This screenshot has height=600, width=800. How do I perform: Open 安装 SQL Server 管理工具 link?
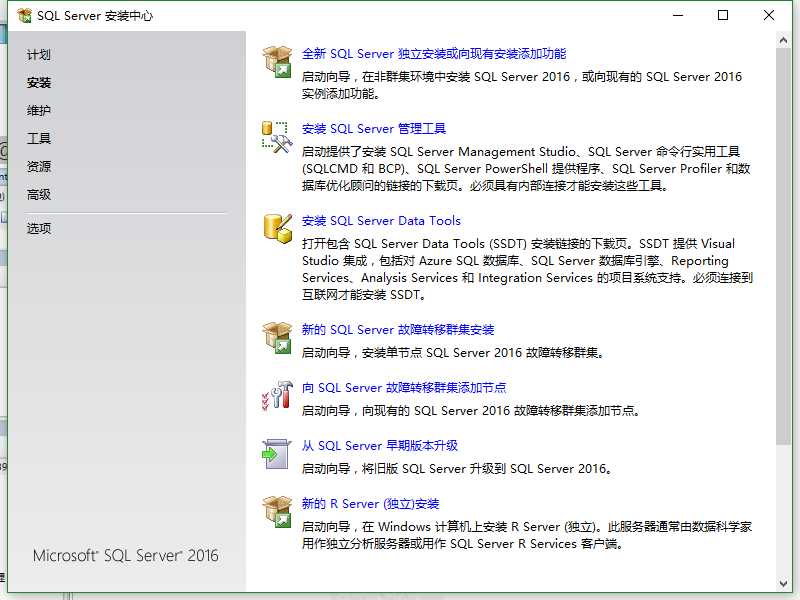[373, 129]
